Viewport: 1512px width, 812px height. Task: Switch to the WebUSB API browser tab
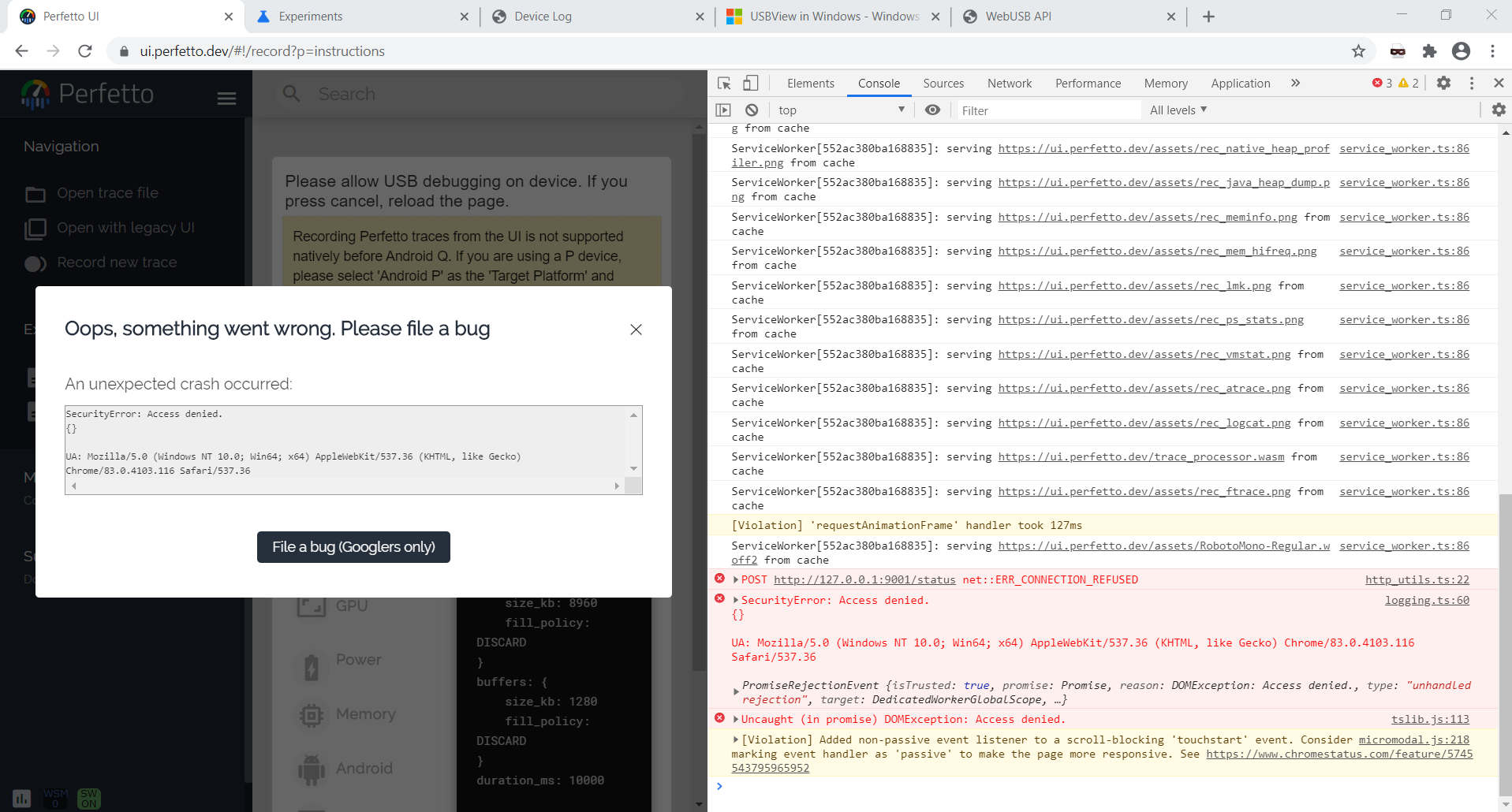pyautogui.click(x=1067, y=17)
